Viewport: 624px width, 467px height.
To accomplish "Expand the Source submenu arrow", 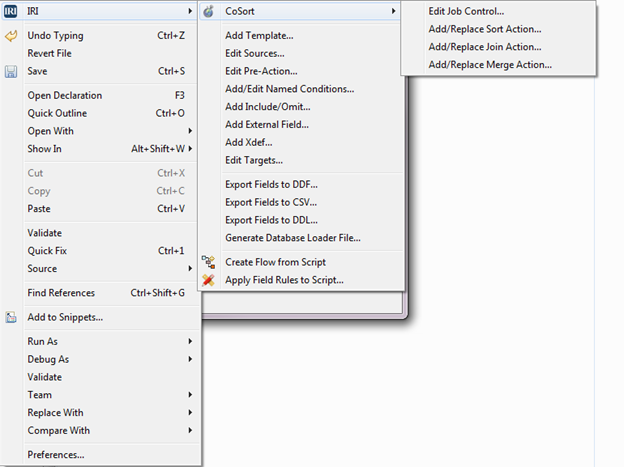I will 190,269.
